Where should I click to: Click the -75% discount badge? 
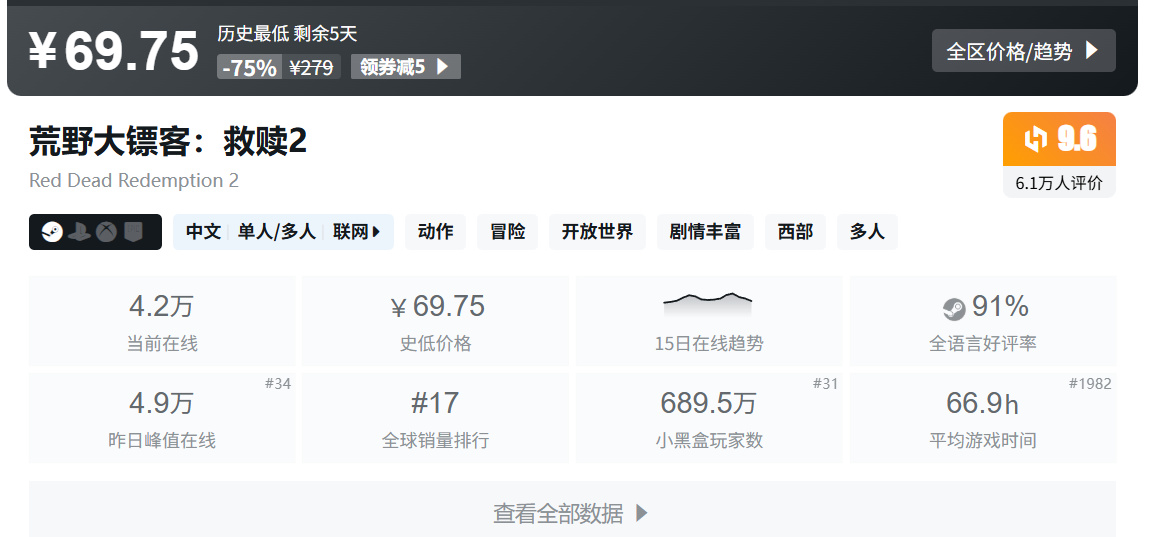(x=249, y=67)
